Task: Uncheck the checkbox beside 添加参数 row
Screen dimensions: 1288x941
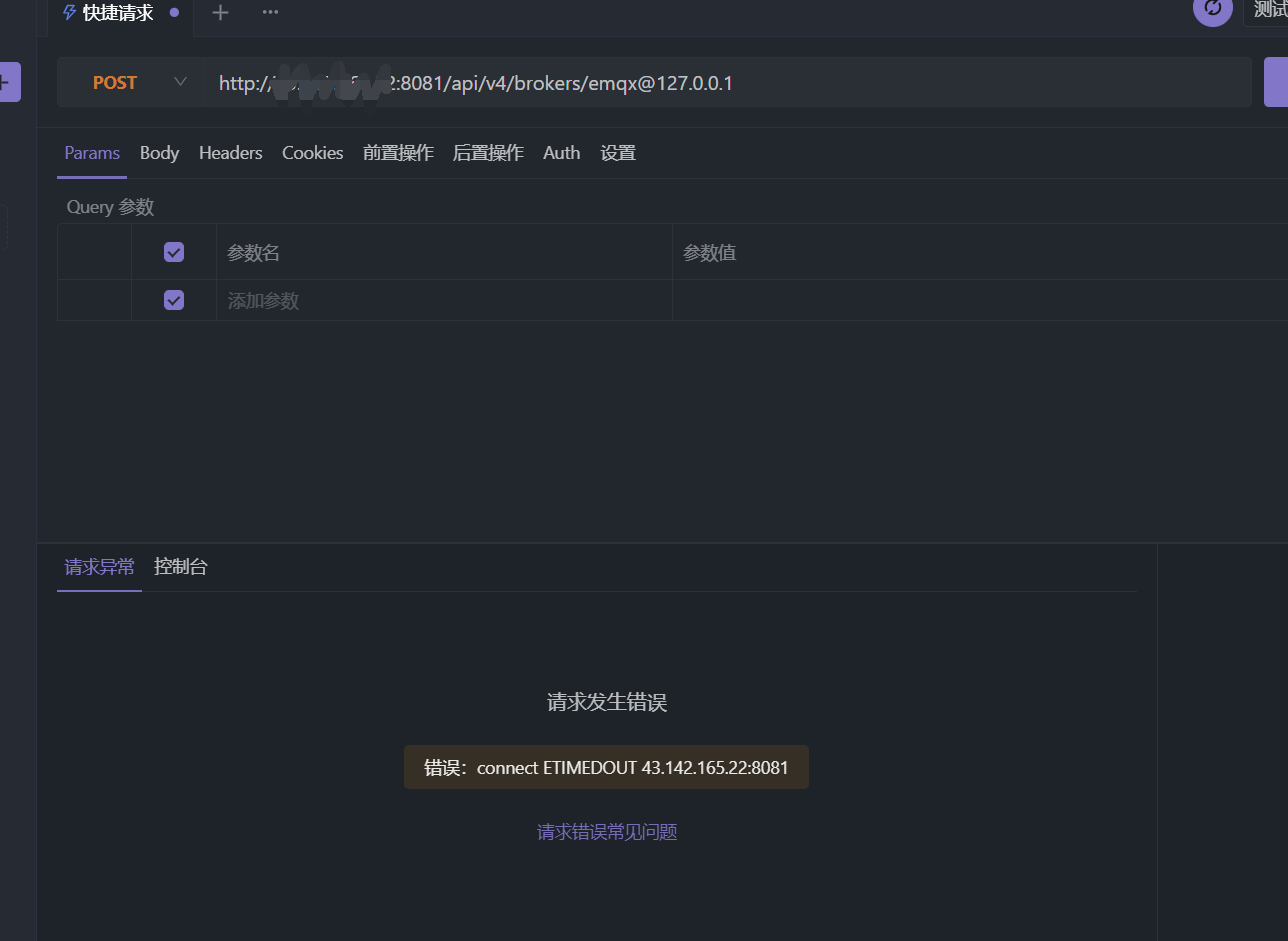Action: pyautogui.click(x=174, y=300)
